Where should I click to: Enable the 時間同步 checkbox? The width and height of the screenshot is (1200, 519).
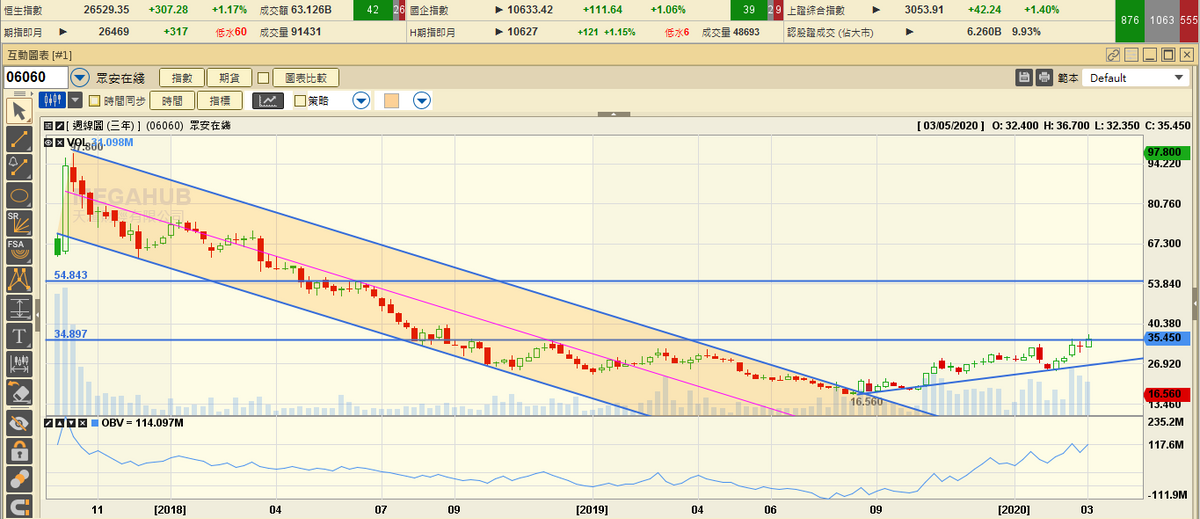[x=95, y=100]
